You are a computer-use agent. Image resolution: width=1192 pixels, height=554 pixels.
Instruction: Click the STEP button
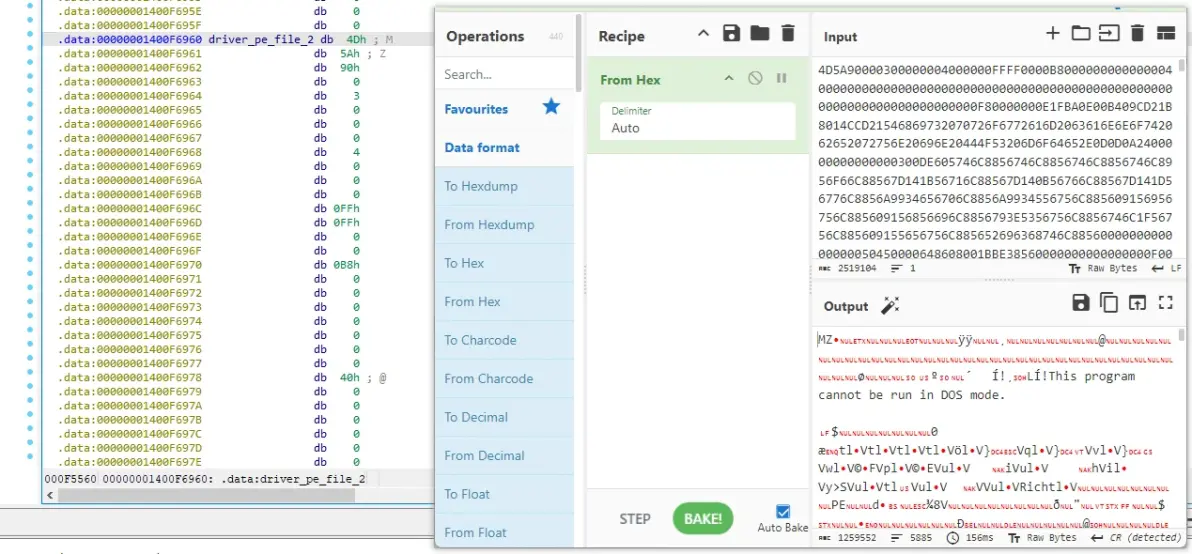click(x=635, y=519)
